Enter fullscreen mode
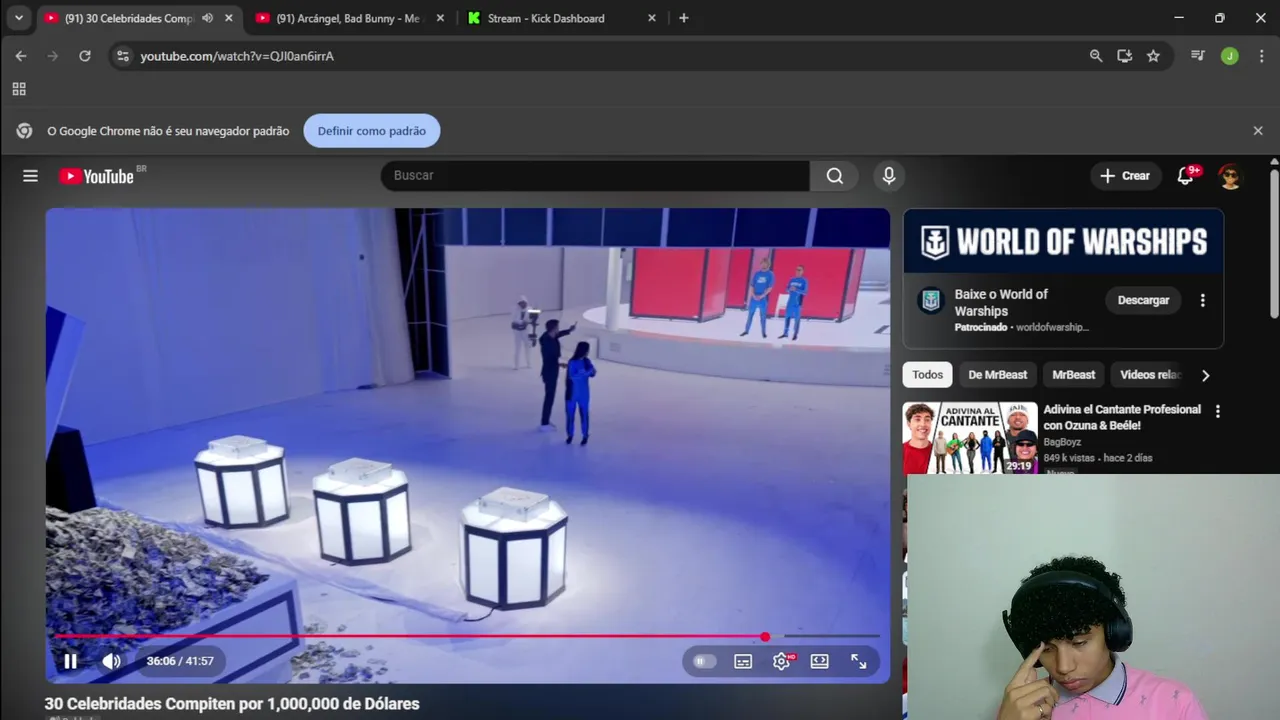The height and width of the screenshot is (720, 1280). point(858,661)
